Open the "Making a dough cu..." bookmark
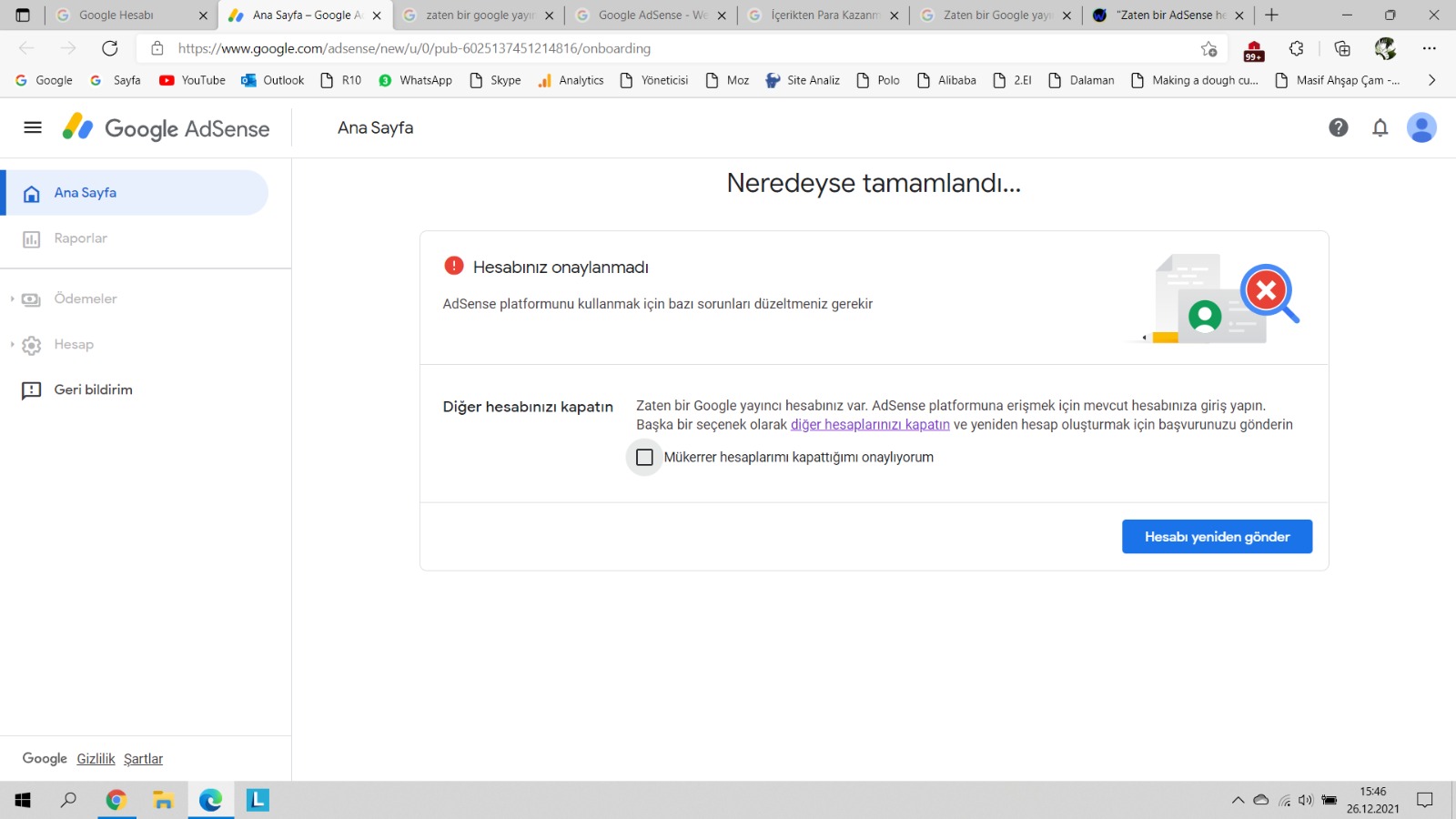The width and height of the screenshot is (1456, 819). point(1195,80)
